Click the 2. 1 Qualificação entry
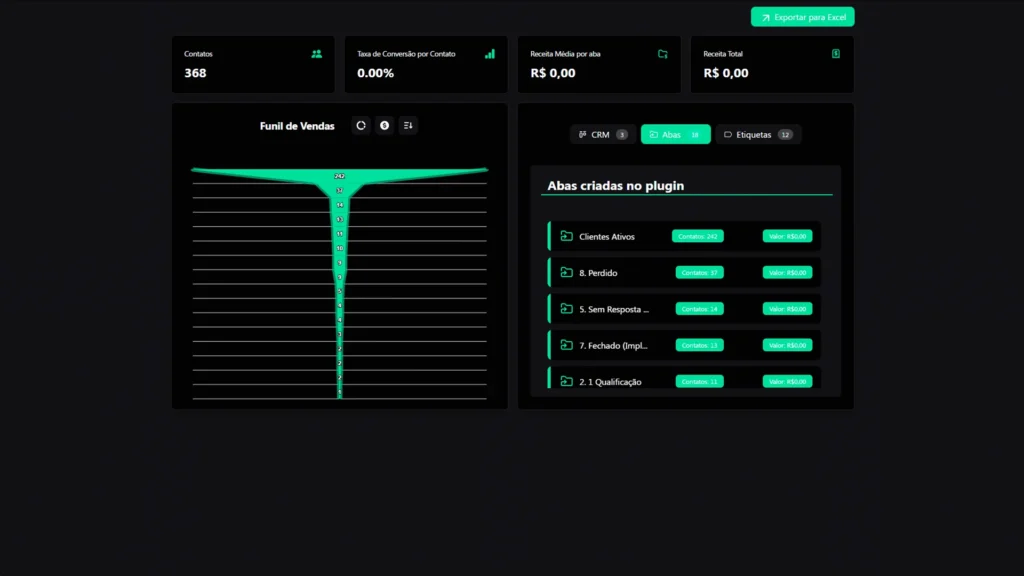Image resolution: width=1024 pixels, height=576 pixels. (x=610, y=382)
